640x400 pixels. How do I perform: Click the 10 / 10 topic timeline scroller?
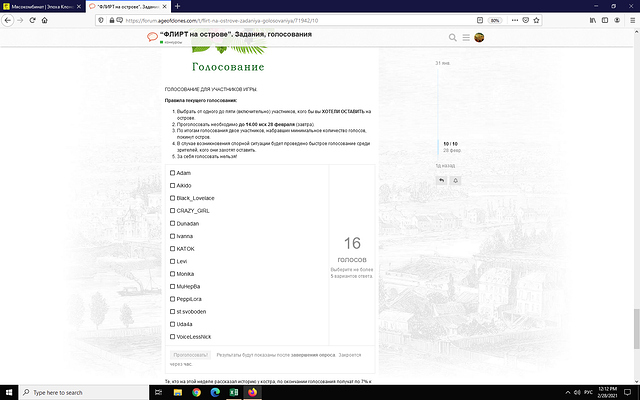click(450, 143)
